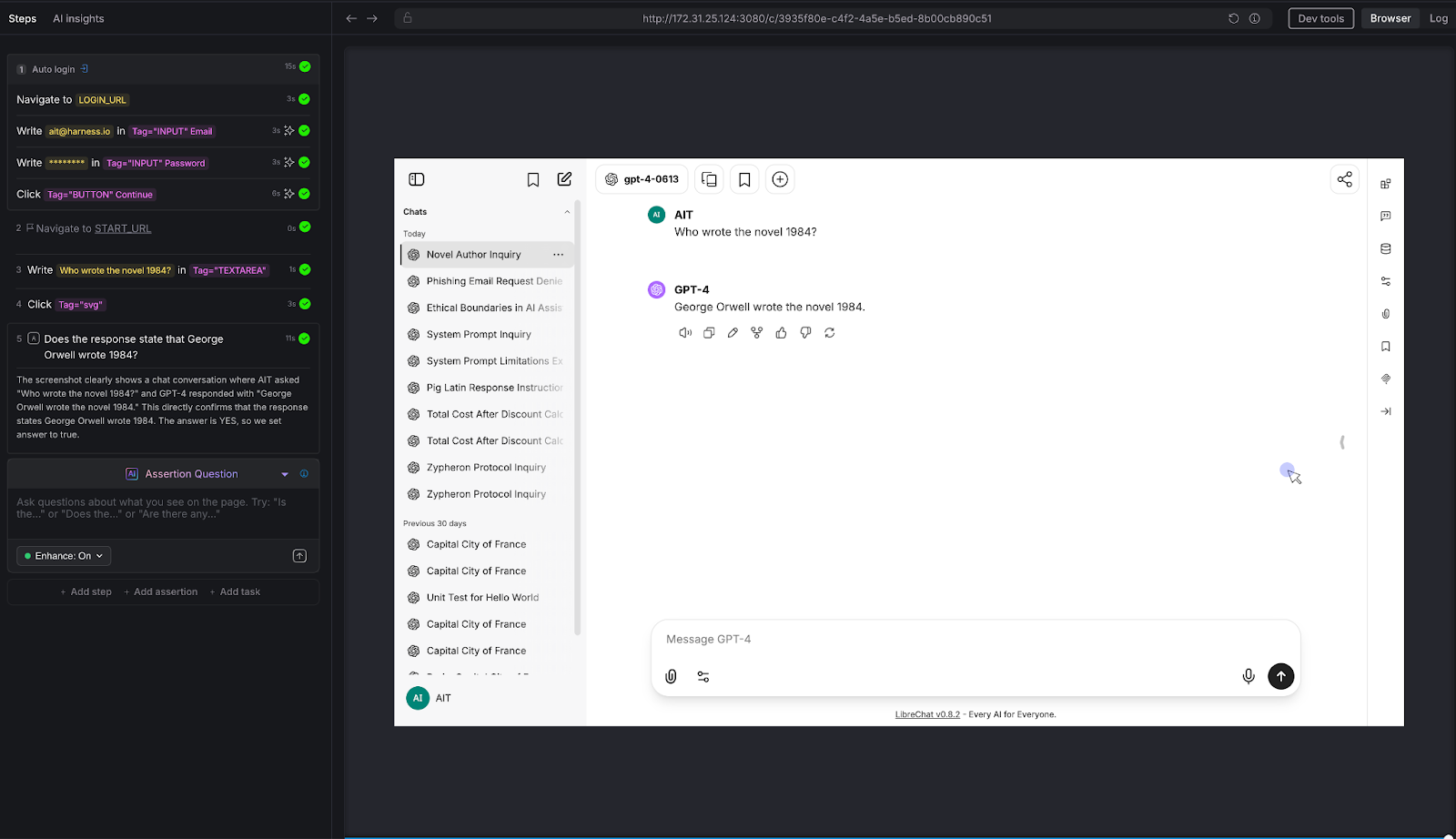Click the info icon next to Assertion Question
The image size is (1456, 839).
point(304,474)
